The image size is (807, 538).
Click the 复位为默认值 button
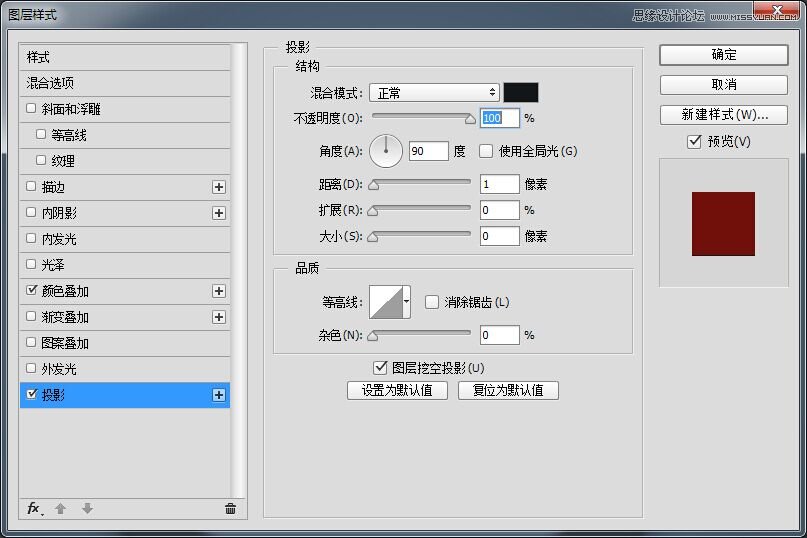[508, 390]
